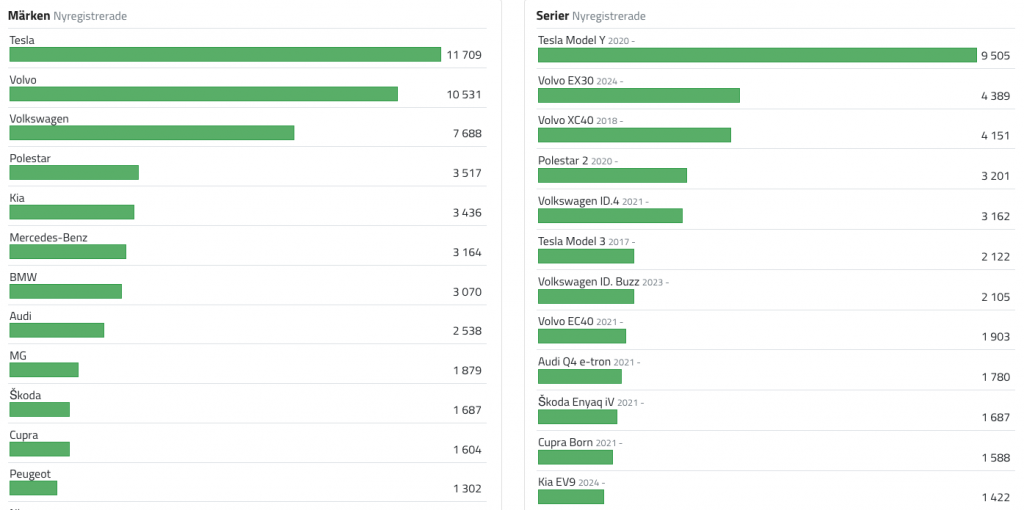Open the Volvo brand entry
The height and width of the screenshot is (510, 1024).
click(x=23, y=80)
